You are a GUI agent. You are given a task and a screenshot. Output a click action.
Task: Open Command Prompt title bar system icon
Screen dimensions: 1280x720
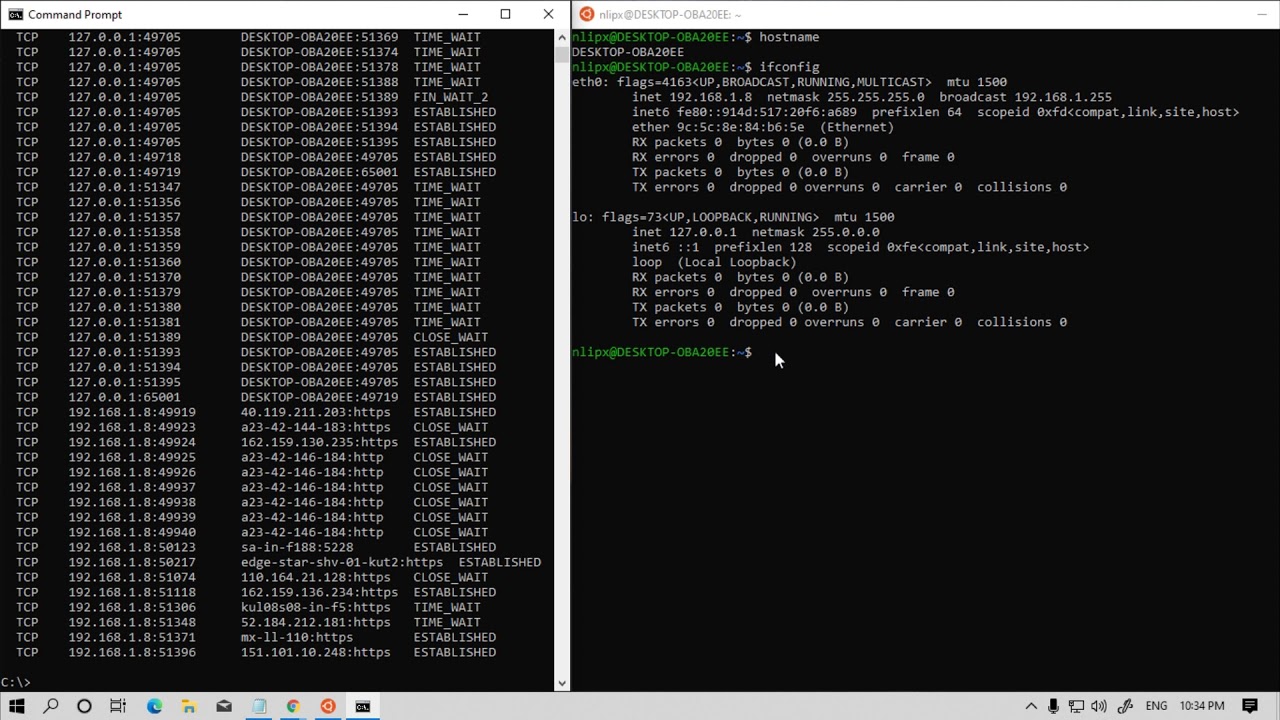tap(15, 14)
